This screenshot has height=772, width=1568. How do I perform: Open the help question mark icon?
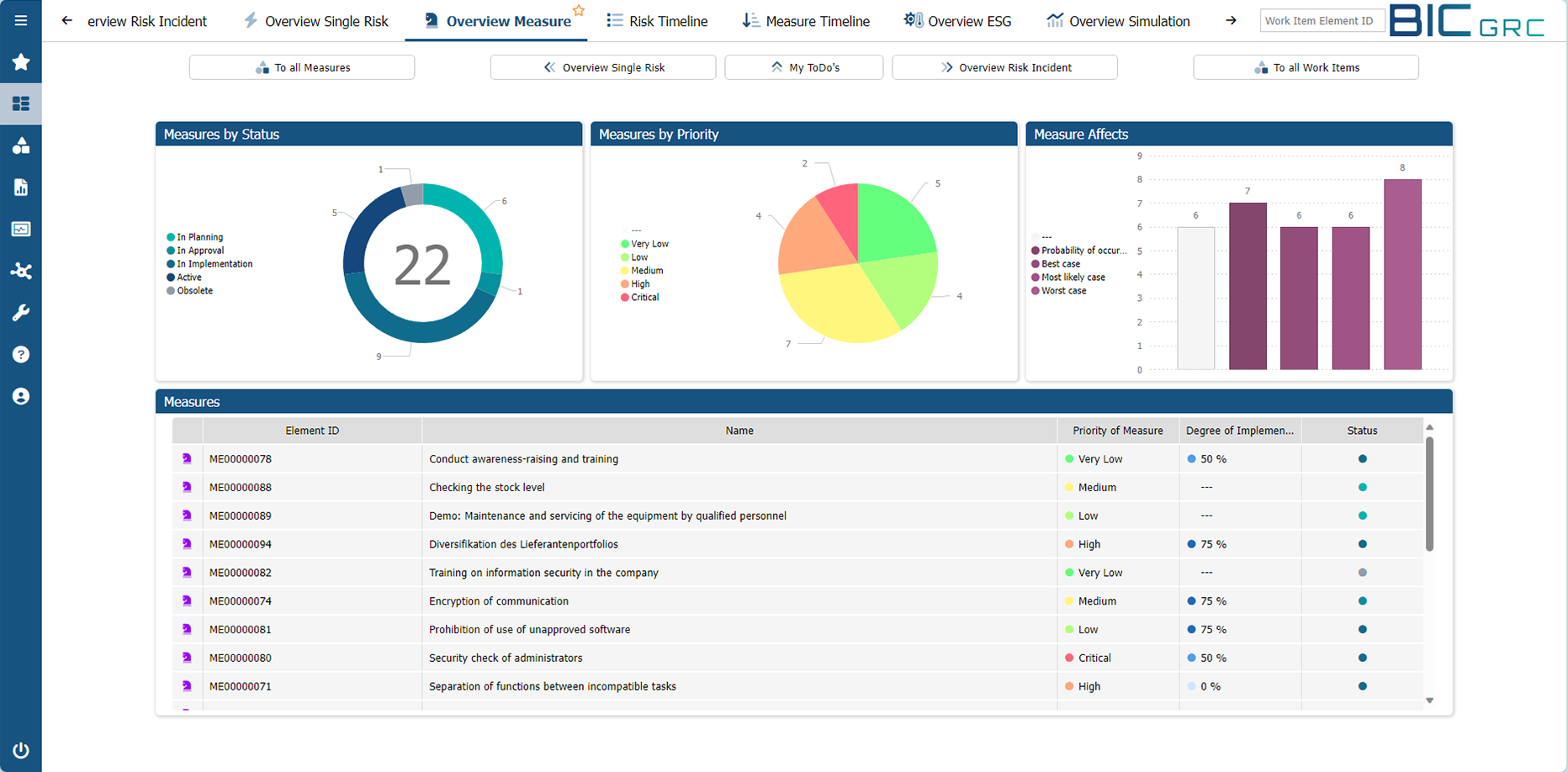point(21,354)
